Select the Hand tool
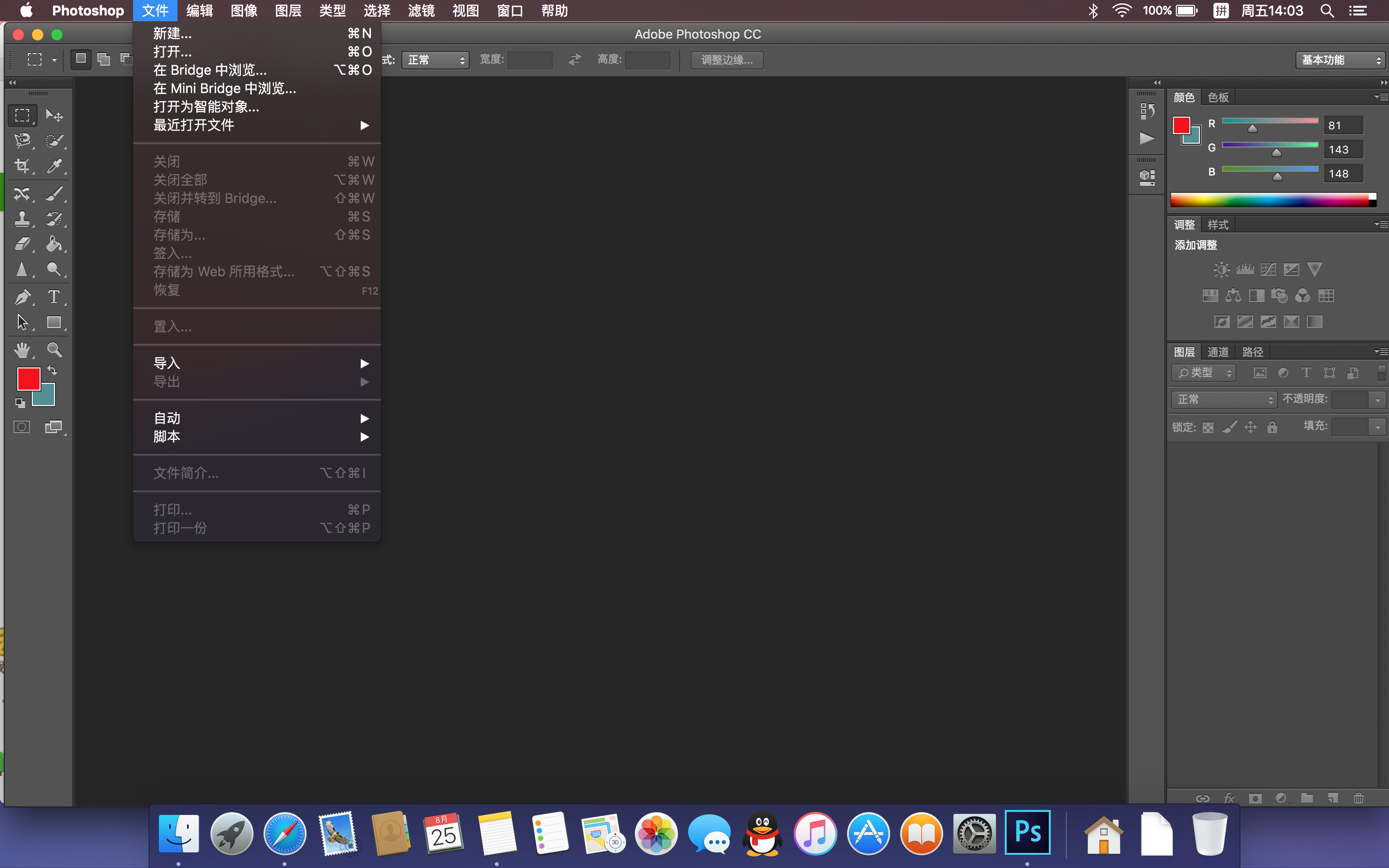The image size is (1389, 868). 22,350
